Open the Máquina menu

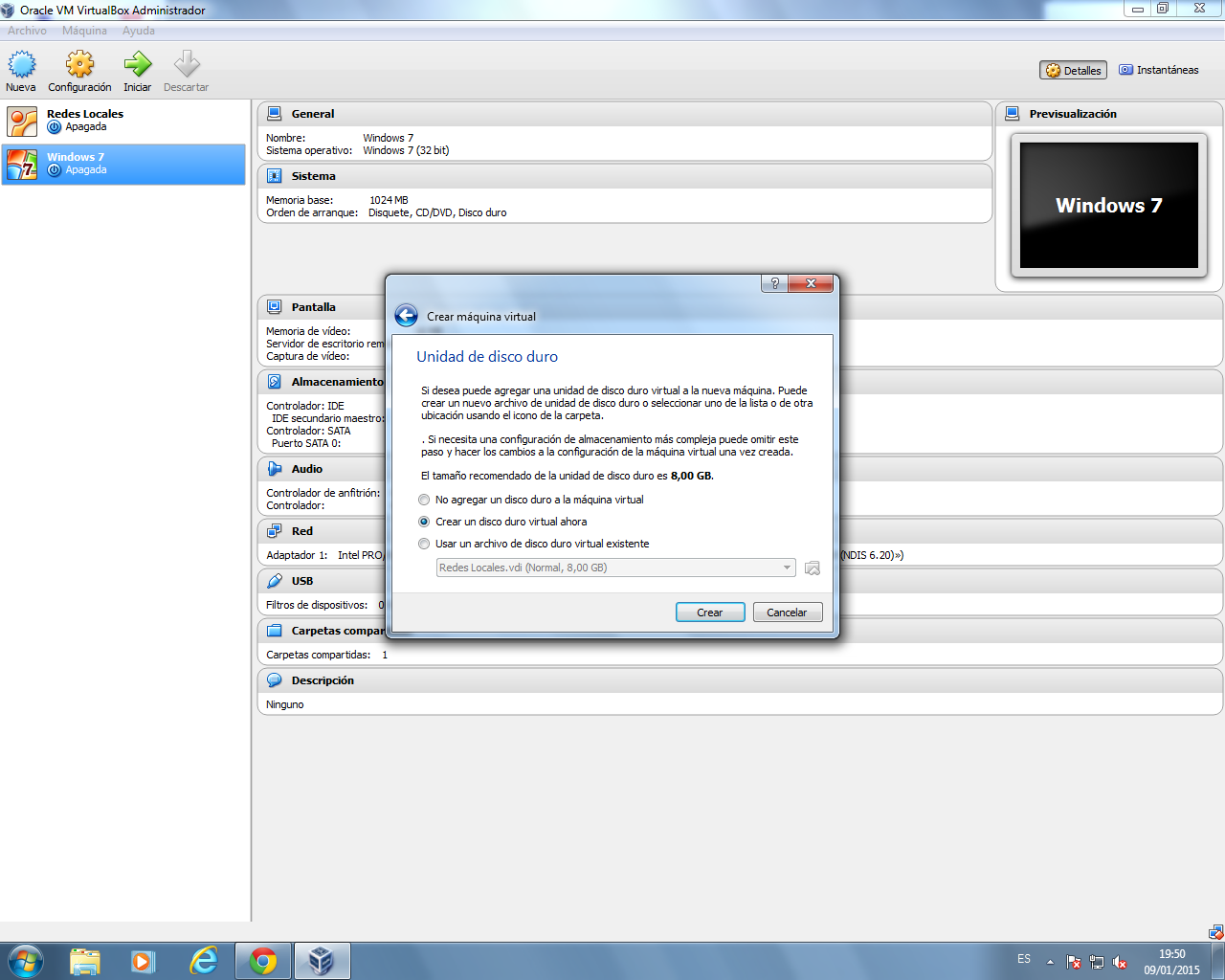pos(85,31)
